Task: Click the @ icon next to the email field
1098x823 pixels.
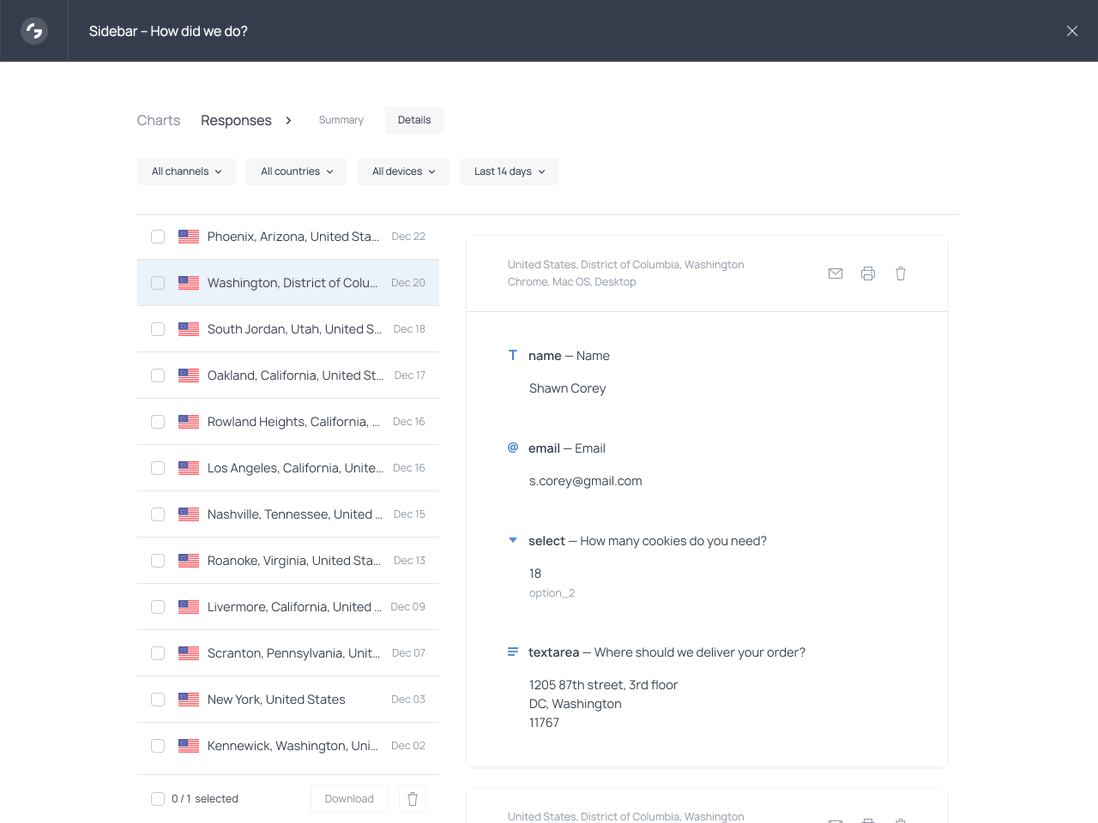Action: coord(512,448)
